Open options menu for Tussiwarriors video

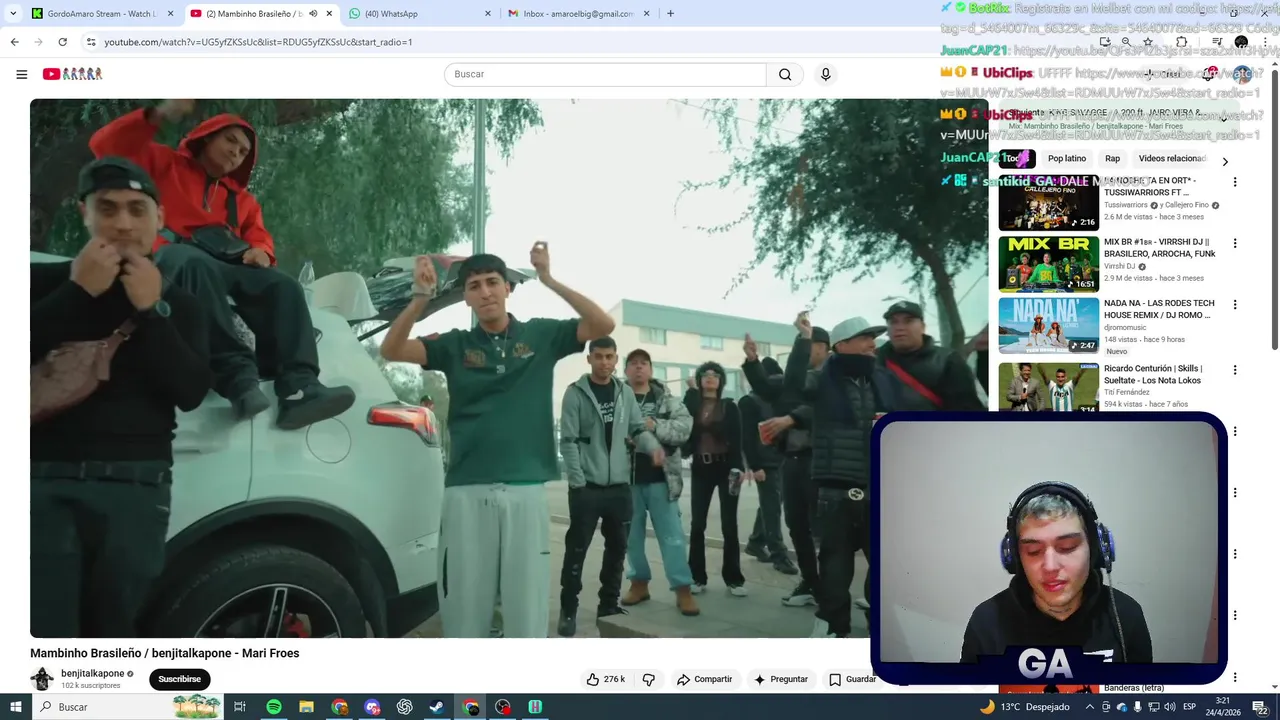1235,182
